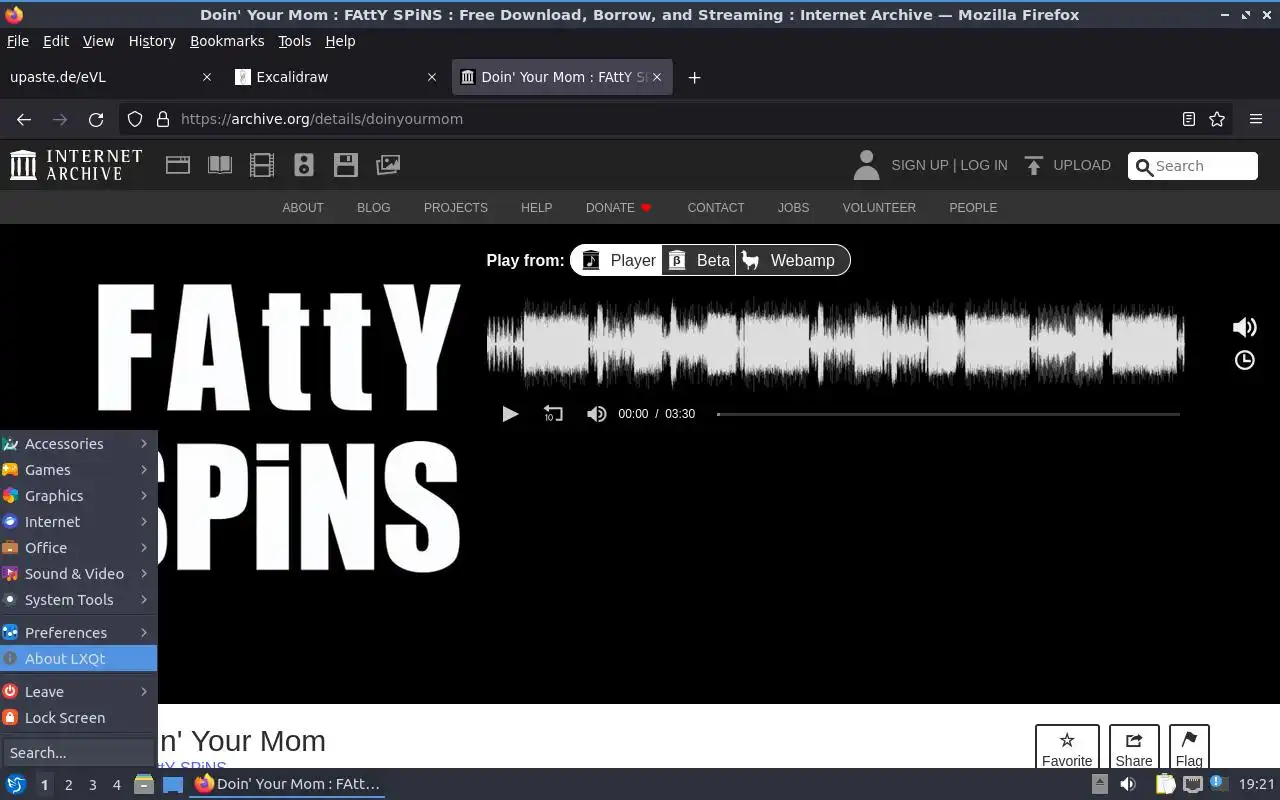Open the File menu

(x=18, y=41)
